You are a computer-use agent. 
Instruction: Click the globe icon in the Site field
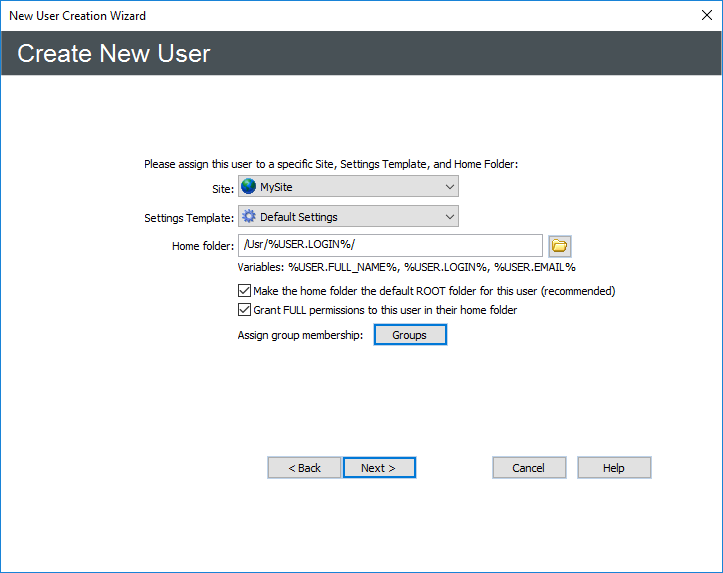point(249,187)
